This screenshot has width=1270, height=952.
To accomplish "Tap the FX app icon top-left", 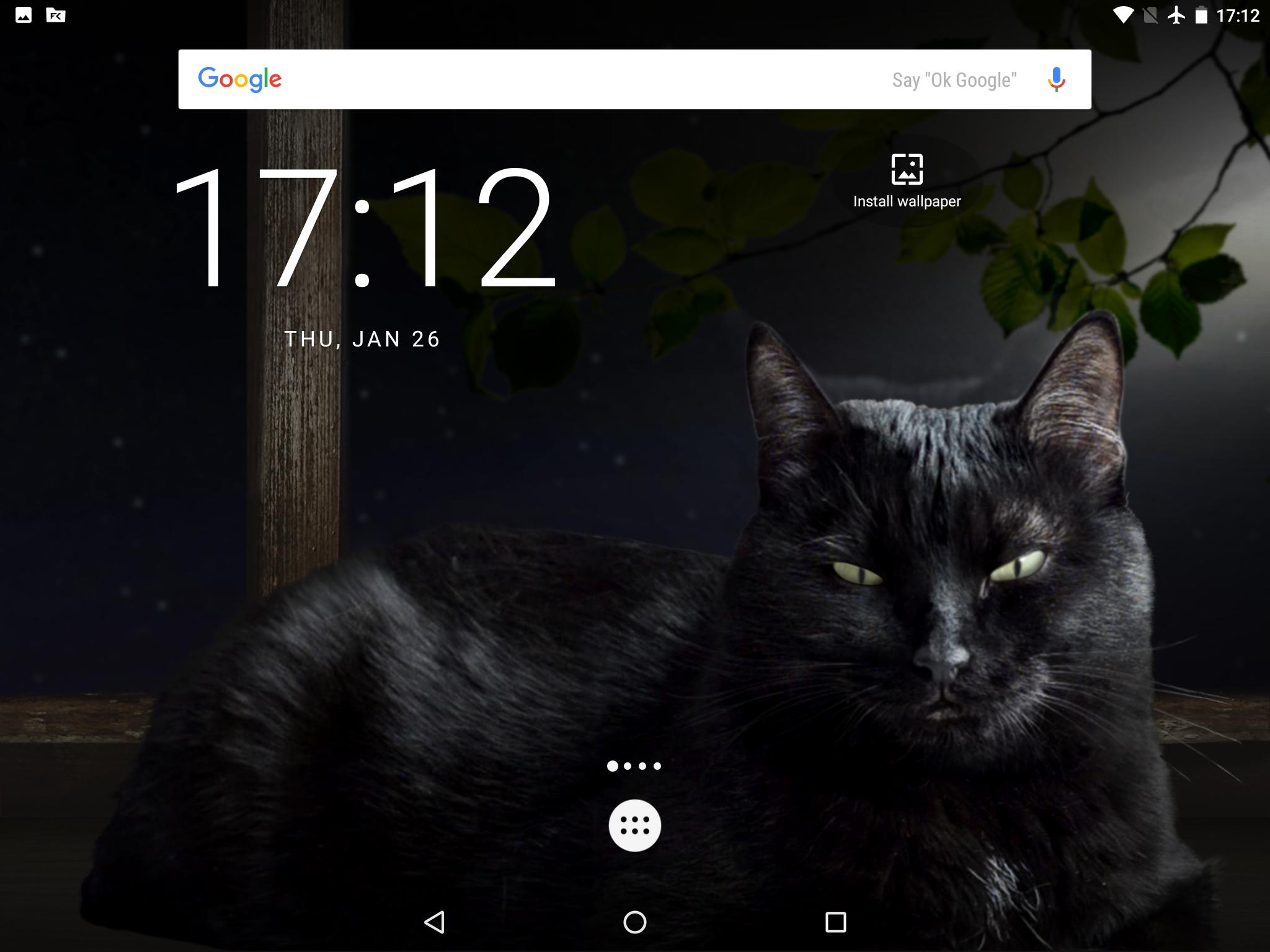I will click(56, 15).
